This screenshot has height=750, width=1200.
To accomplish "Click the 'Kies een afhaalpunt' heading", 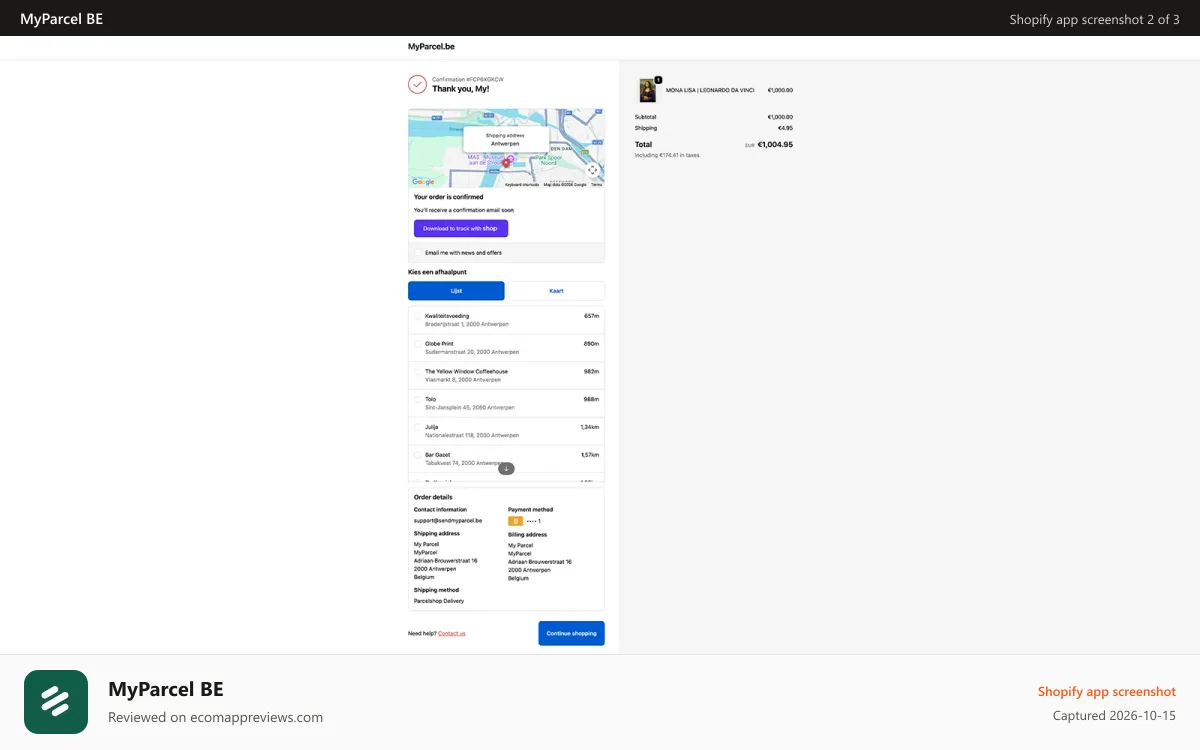I will pos(437,272).
